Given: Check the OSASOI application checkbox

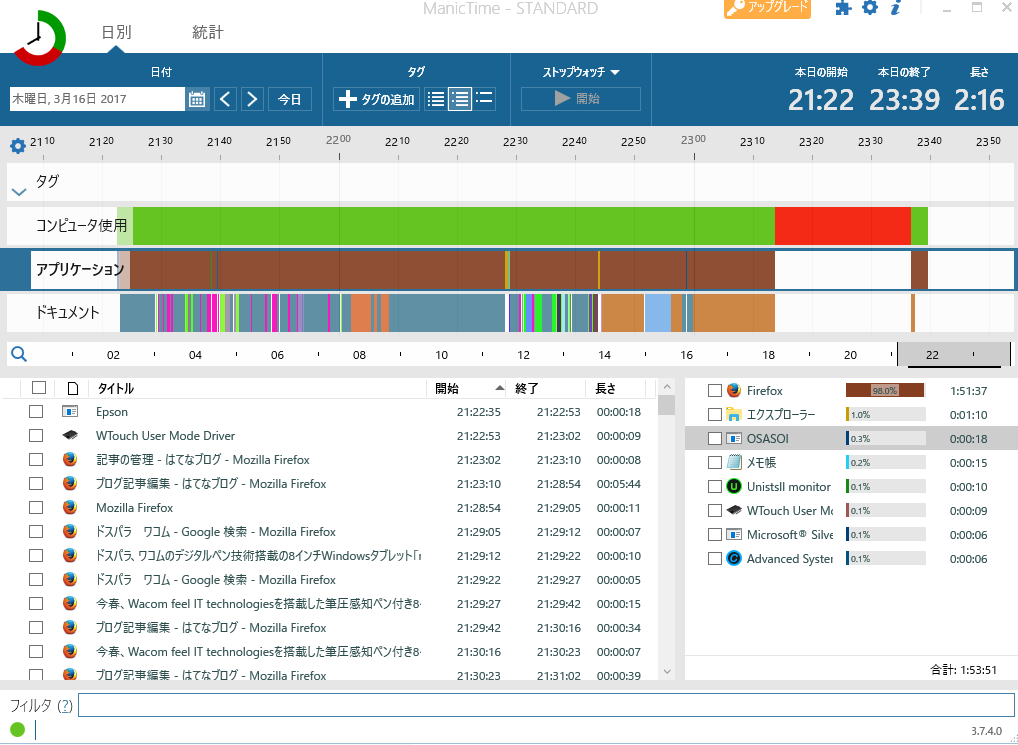Looking at the screenshot, I should [715, 439].
